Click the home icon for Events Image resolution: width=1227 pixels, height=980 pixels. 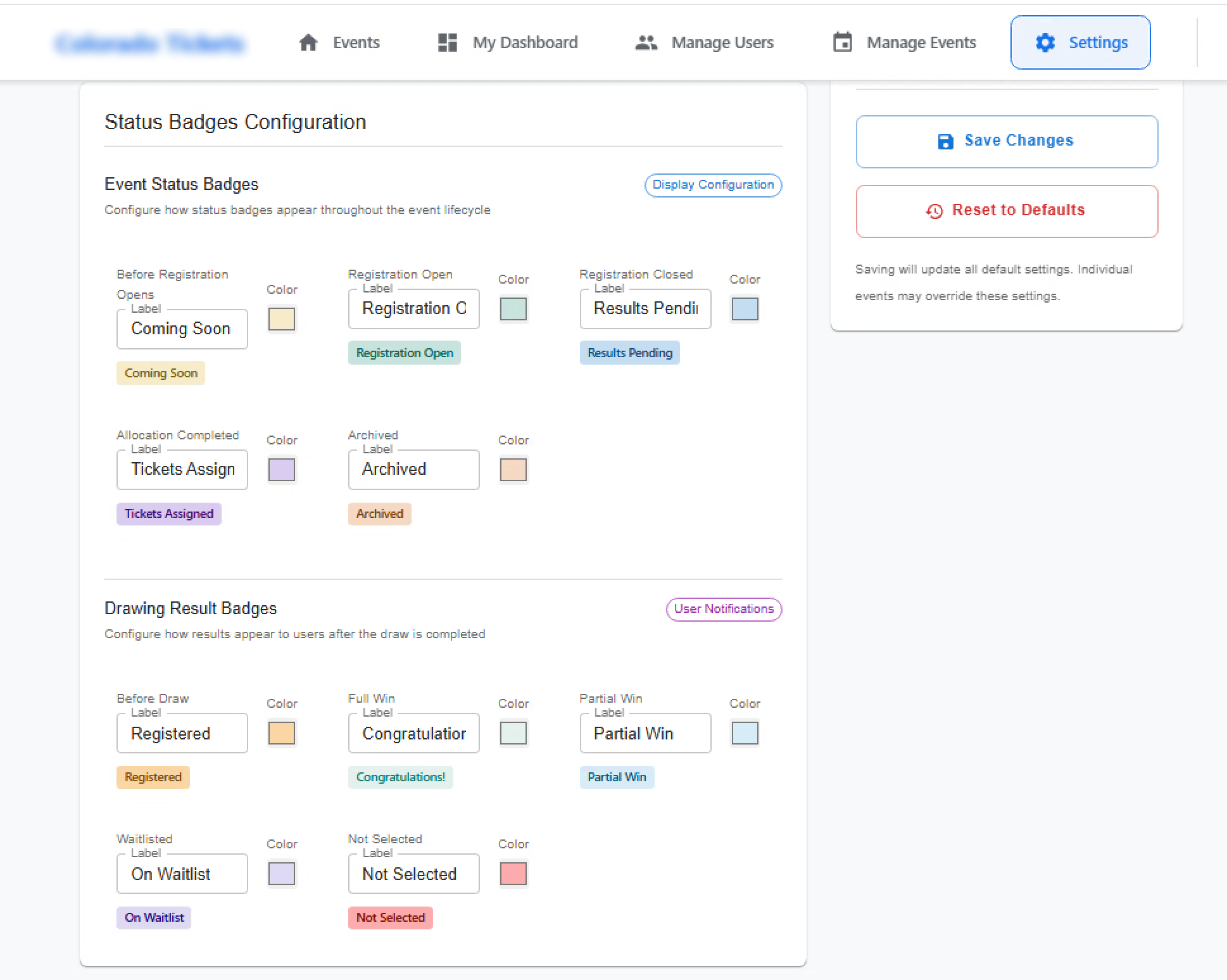coord(308,42)
